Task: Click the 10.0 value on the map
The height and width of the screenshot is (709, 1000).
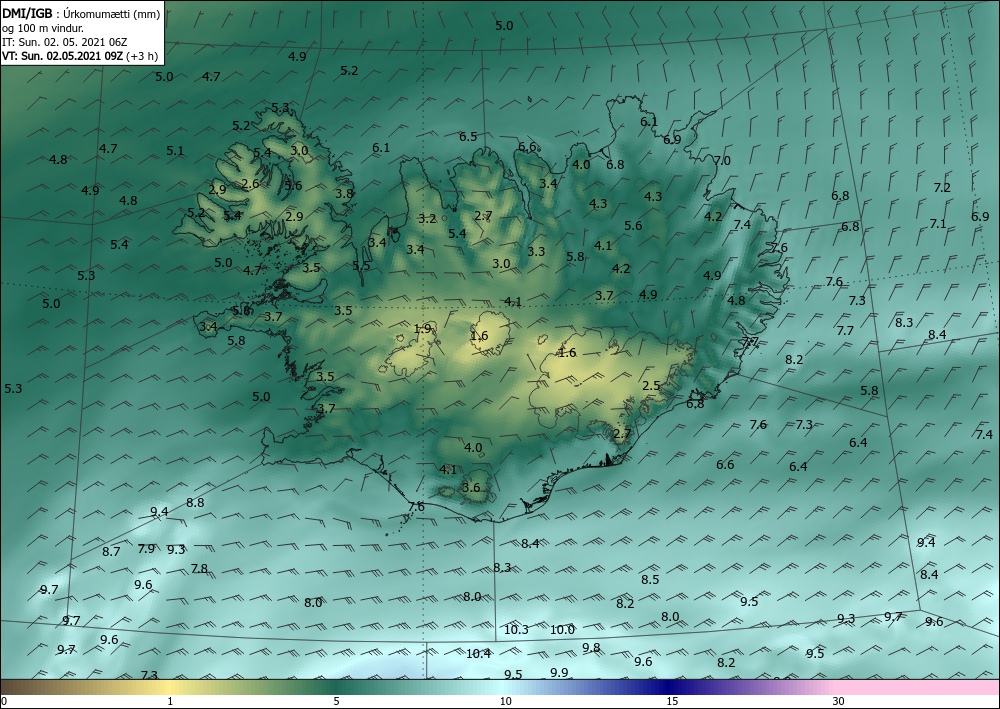Action: click(x=562, y=630)
